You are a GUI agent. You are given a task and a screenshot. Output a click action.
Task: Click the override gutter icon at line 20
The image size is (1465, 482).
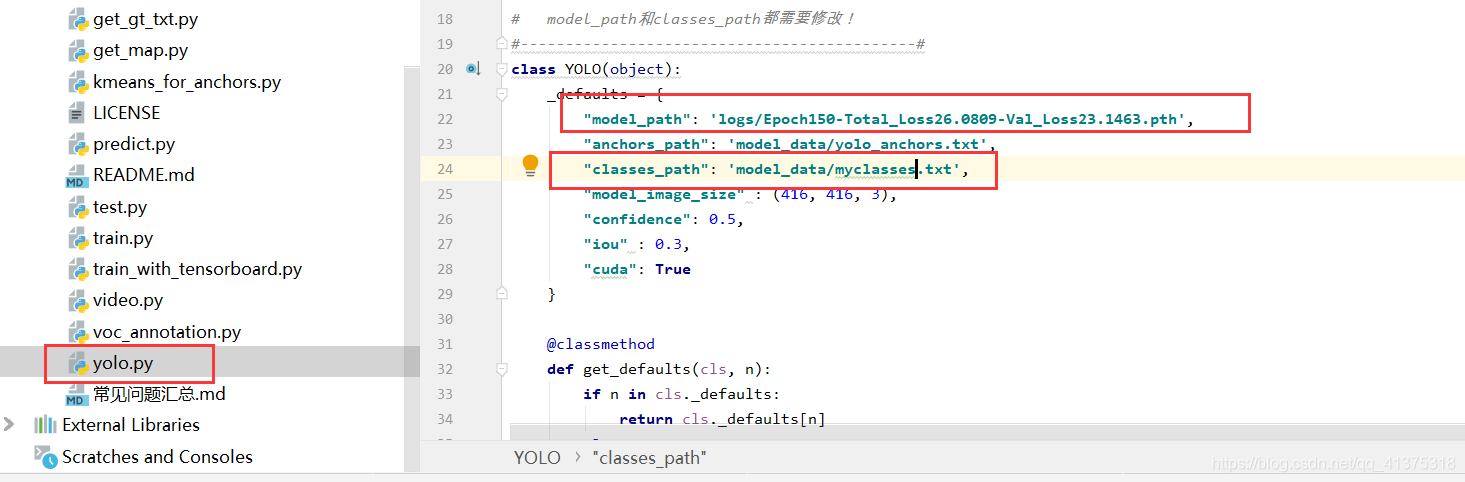[x=473, y=69]
